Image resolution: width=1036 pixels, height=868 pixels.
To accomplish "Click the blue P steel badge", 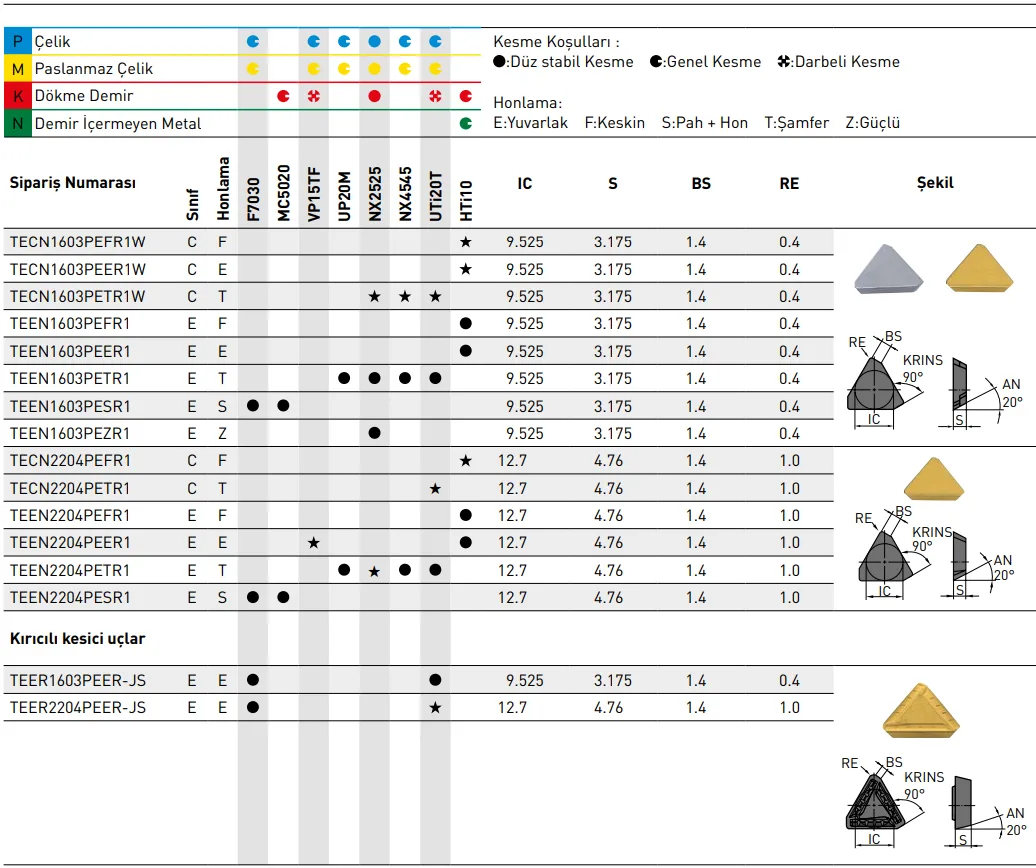I will tap(17, 42).
